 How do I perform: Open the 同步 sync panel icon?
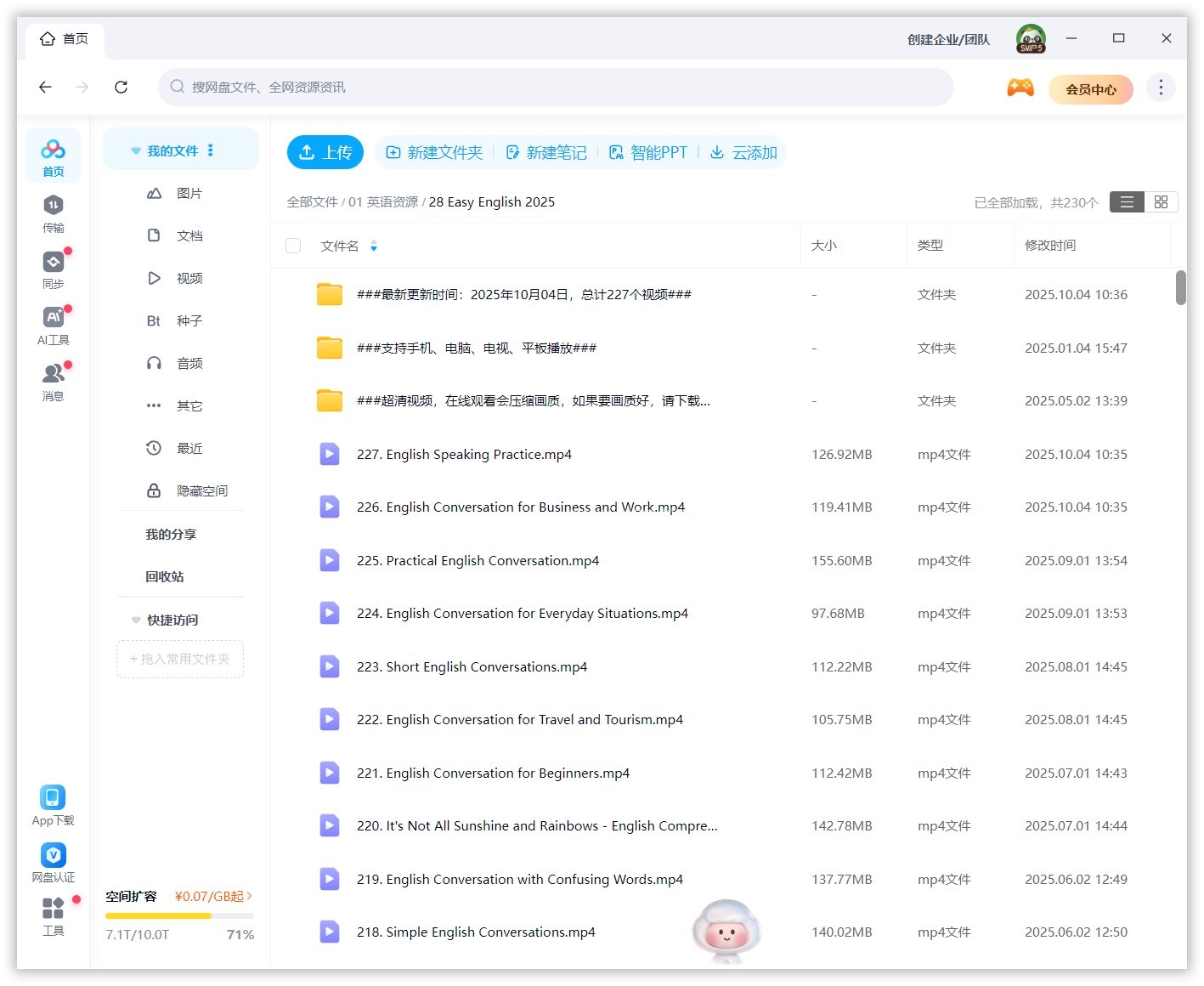[x=53, y=262]
